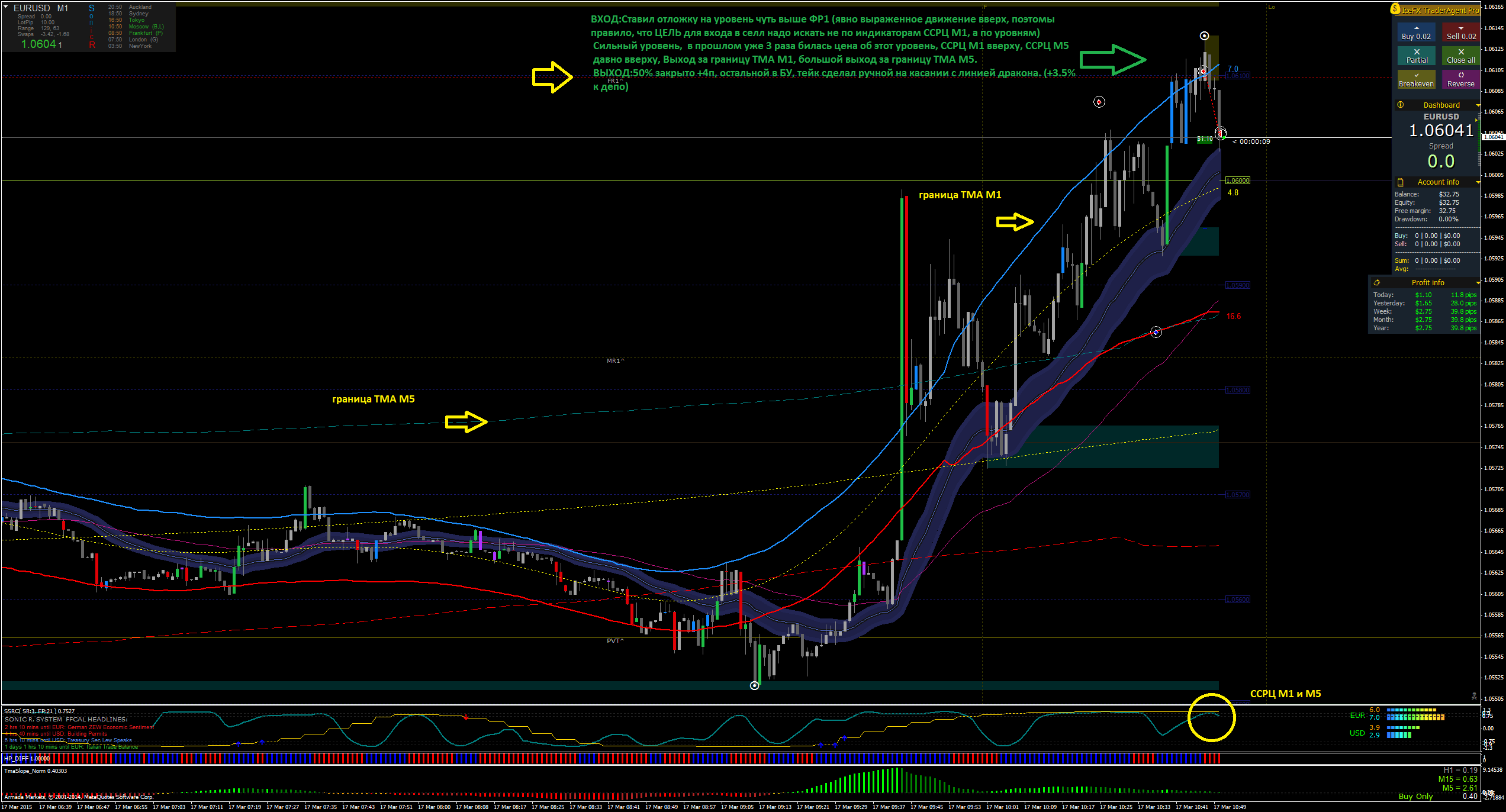Select the circle marker on the red moving average
The image size is (1506, 812).
click(1156, 333)
